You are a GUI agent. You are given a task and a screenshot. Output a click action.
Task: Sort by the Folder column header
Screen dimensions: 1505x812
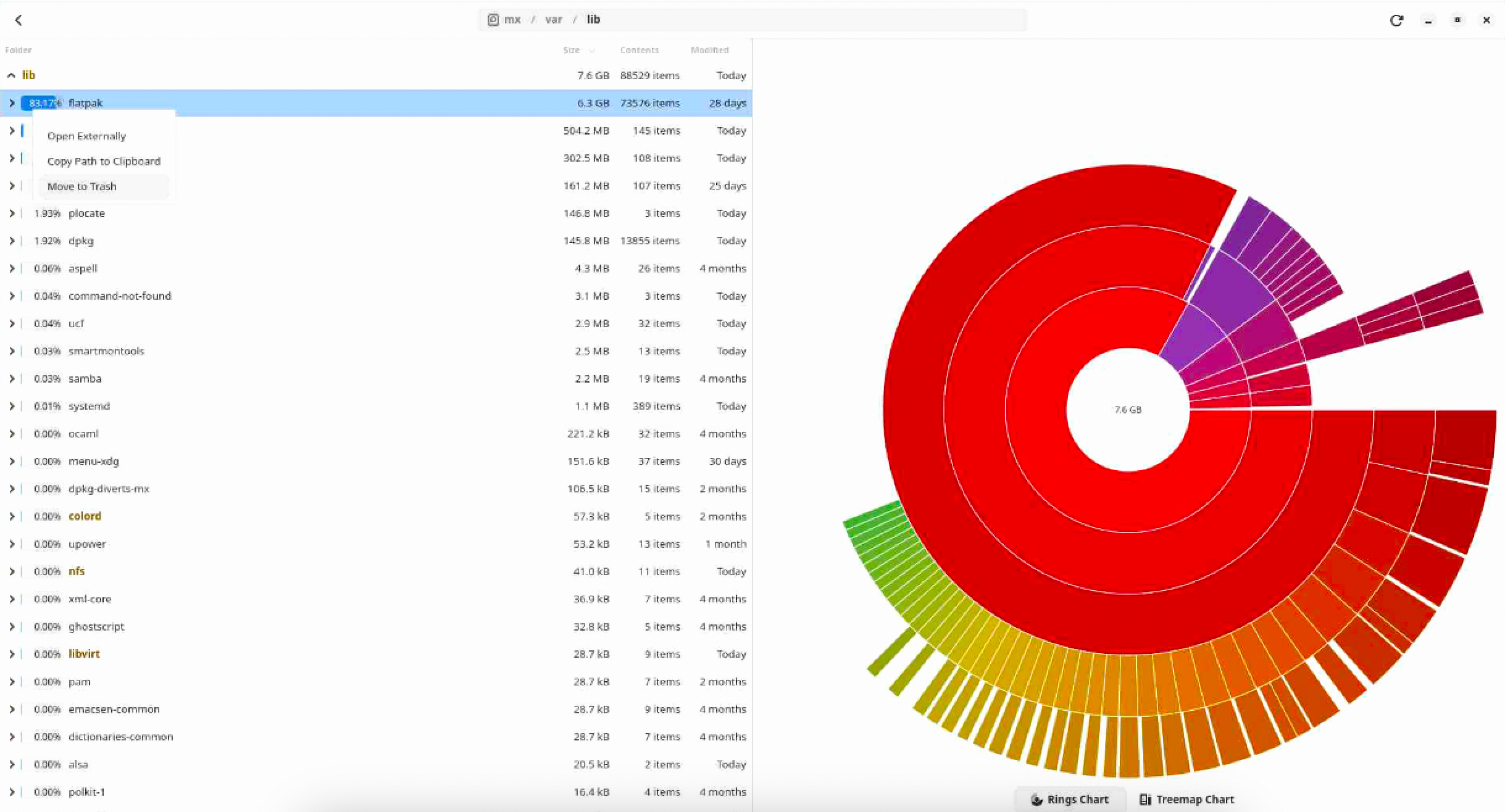pyautogui.click(x=19, y=50)
